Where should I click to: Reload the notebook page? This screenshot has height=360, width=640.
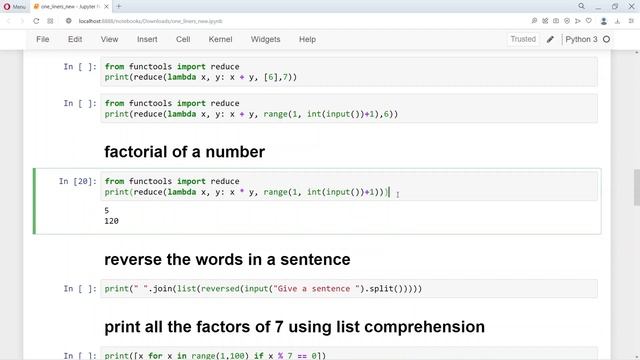(x=36, y=21)
